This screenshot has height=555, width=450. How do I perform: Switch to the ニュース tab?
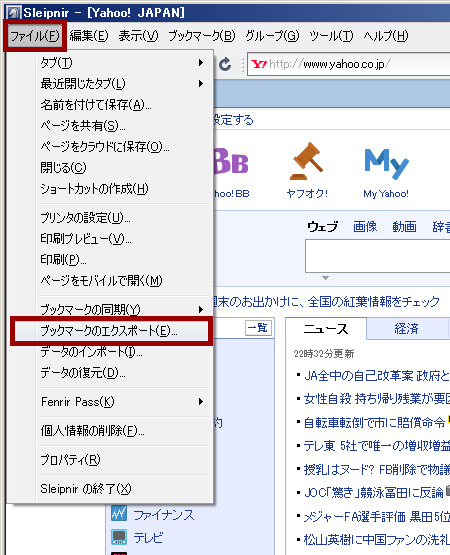click(x=326, y=329)
